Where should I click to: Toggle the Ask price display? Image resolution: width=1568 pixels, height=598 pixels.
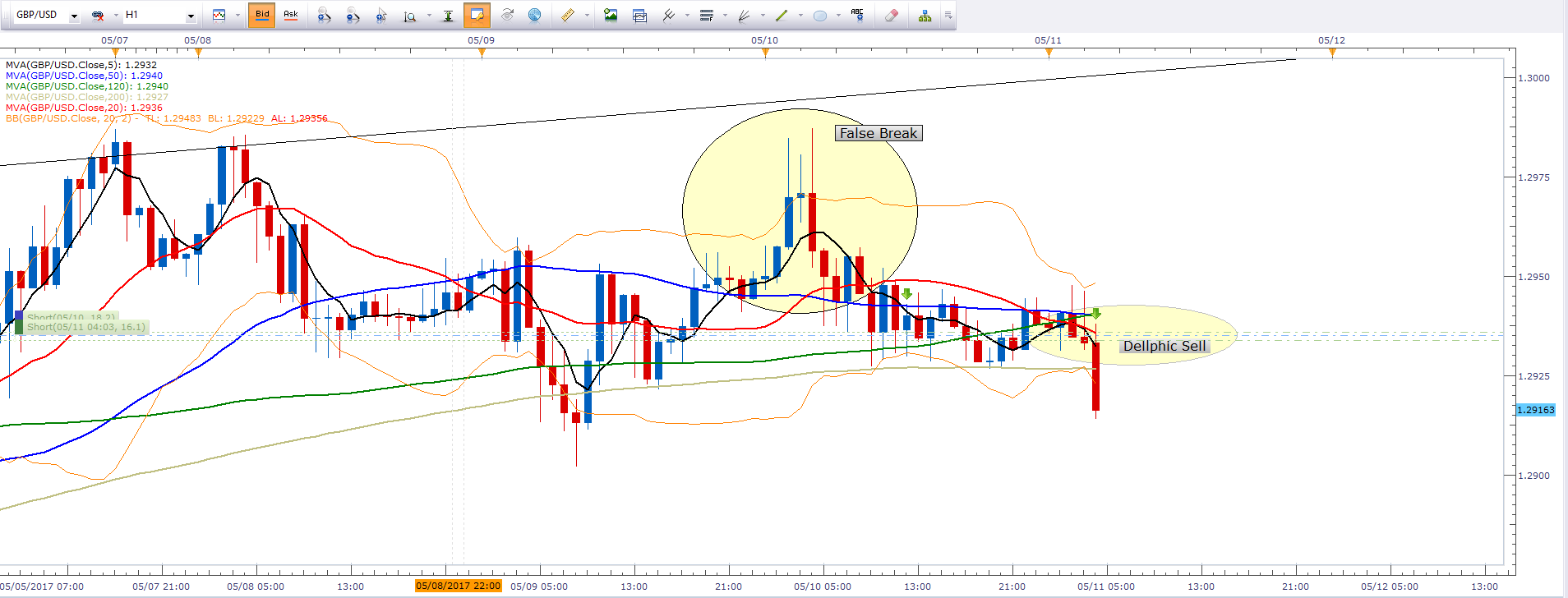point(290,16)
